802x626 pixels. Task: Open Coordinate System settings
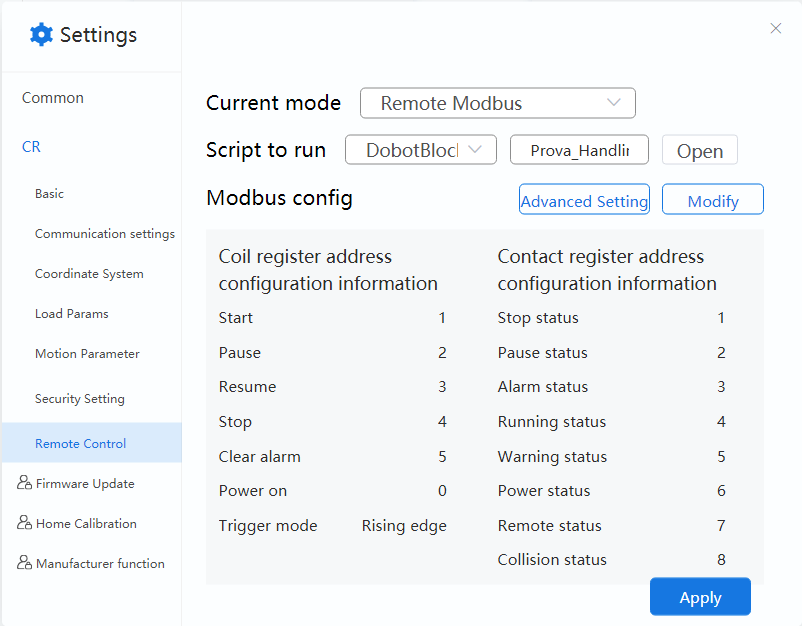89,274
